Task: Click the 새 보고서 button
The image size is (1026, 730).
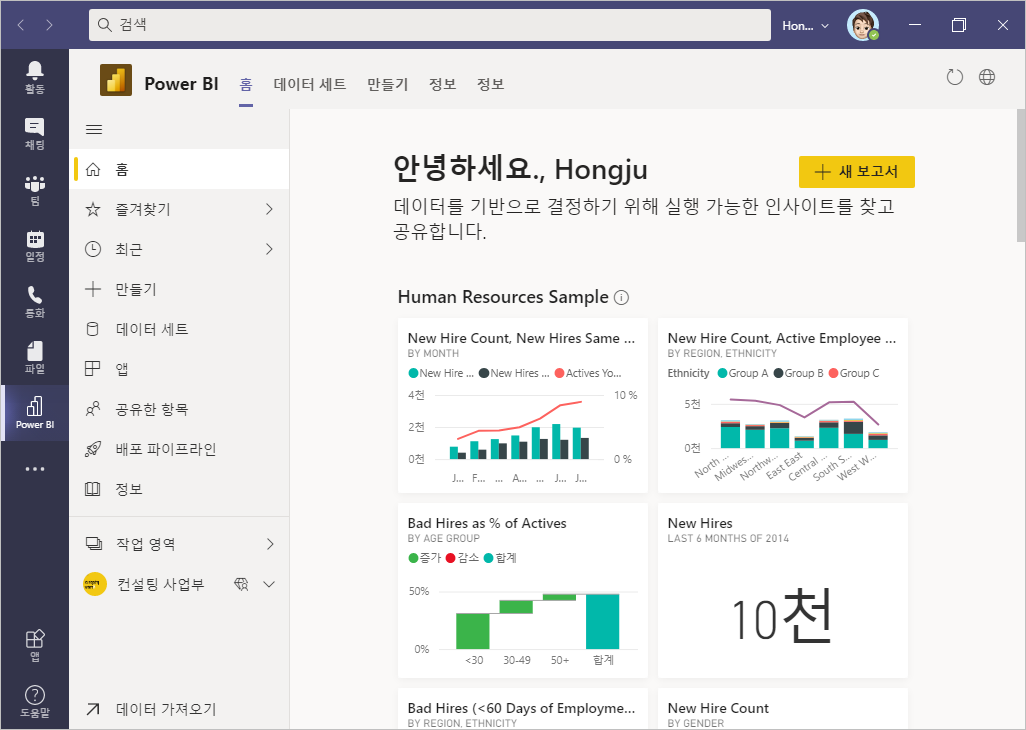Action: click(x=857, y=171)
